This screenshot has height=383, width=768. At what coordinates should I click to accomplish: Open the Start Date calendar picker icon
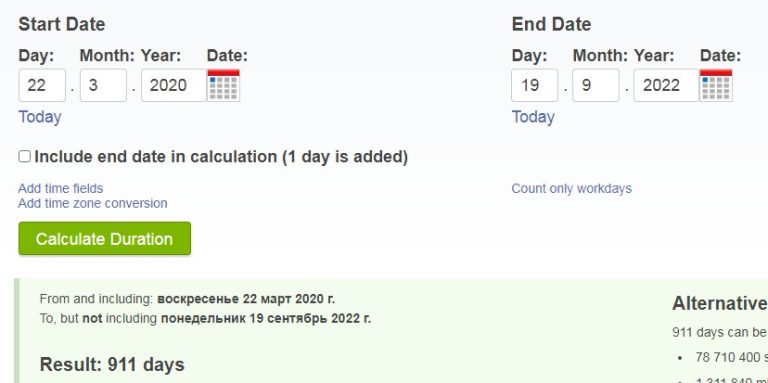[223, 85]
